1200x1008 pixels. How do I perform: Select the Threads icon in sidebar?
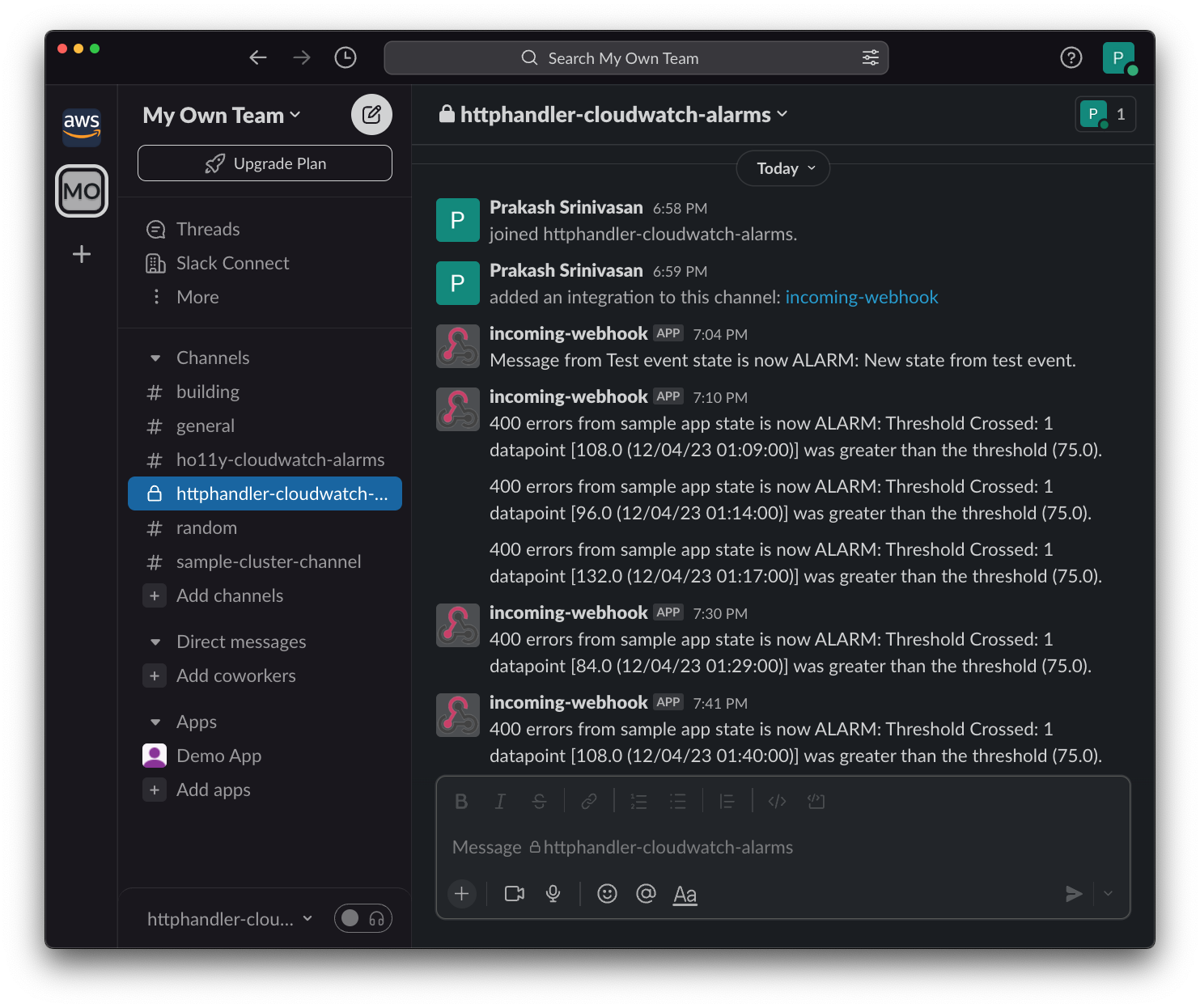tap(155, 229)
